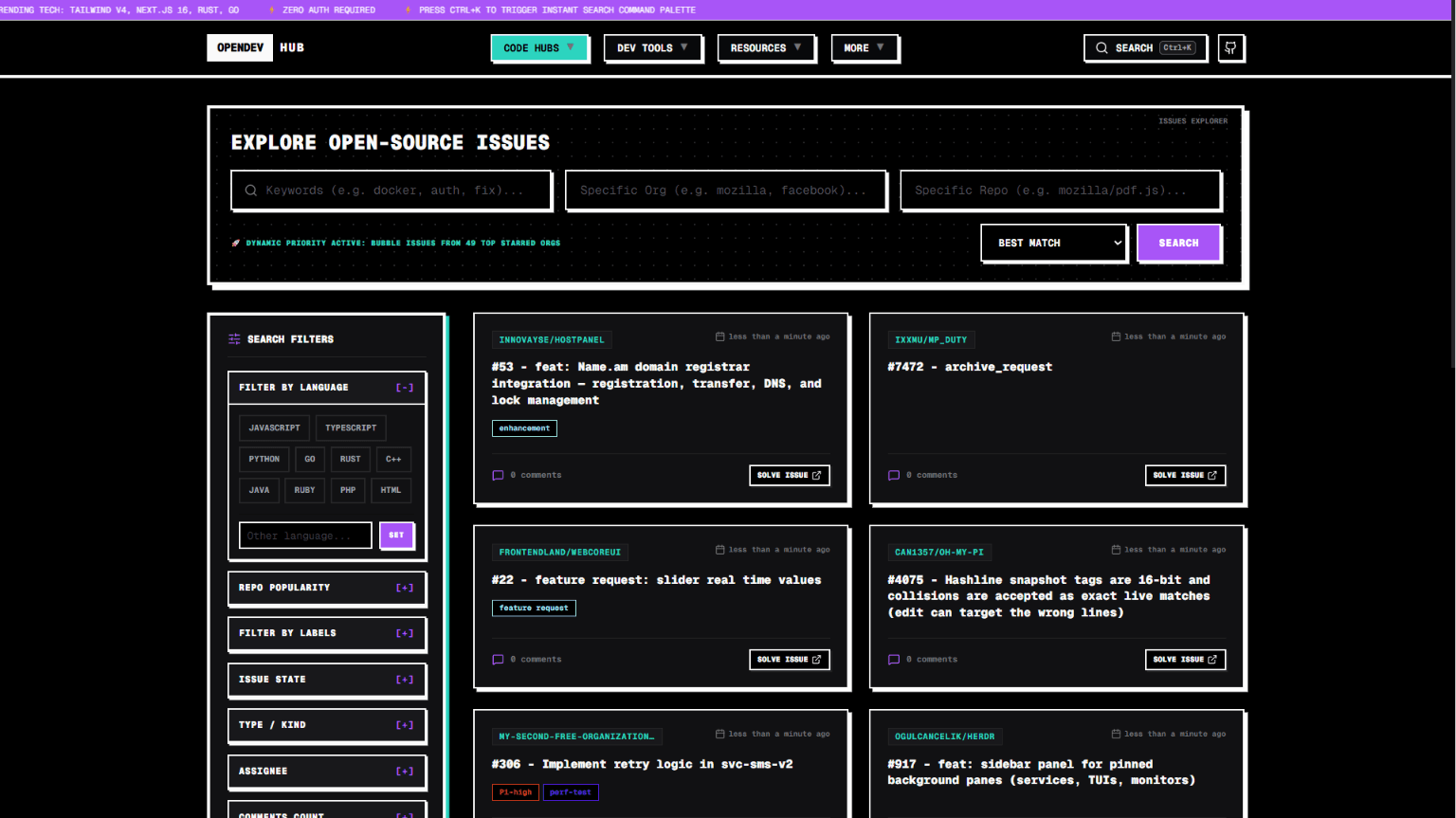
Task: Click the OpenDev Hub logo
Action: tap(256, 47)
